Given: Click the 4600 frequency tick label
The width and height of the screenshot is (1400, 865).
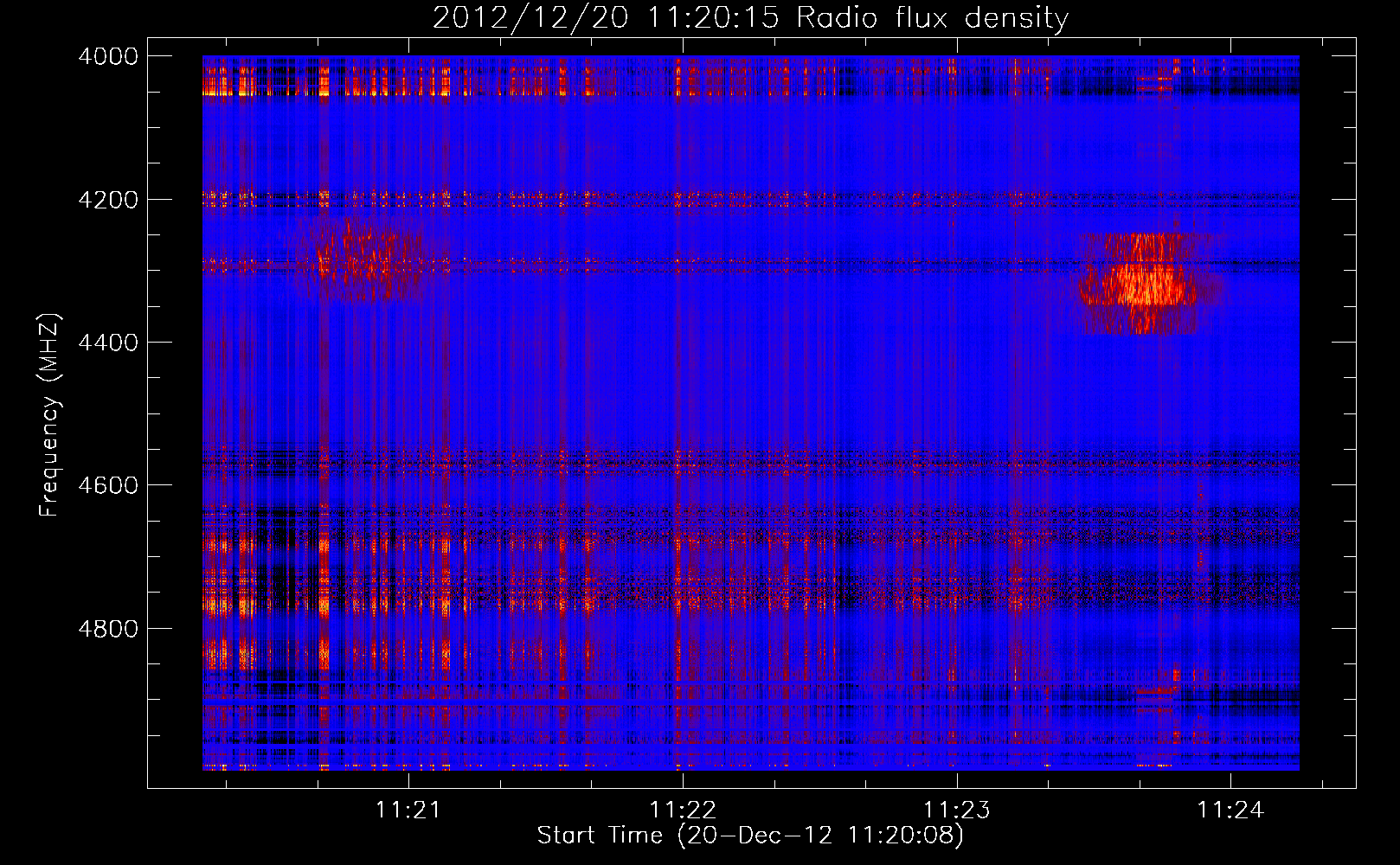Looking at the screenshot, I should pos(108,485).
